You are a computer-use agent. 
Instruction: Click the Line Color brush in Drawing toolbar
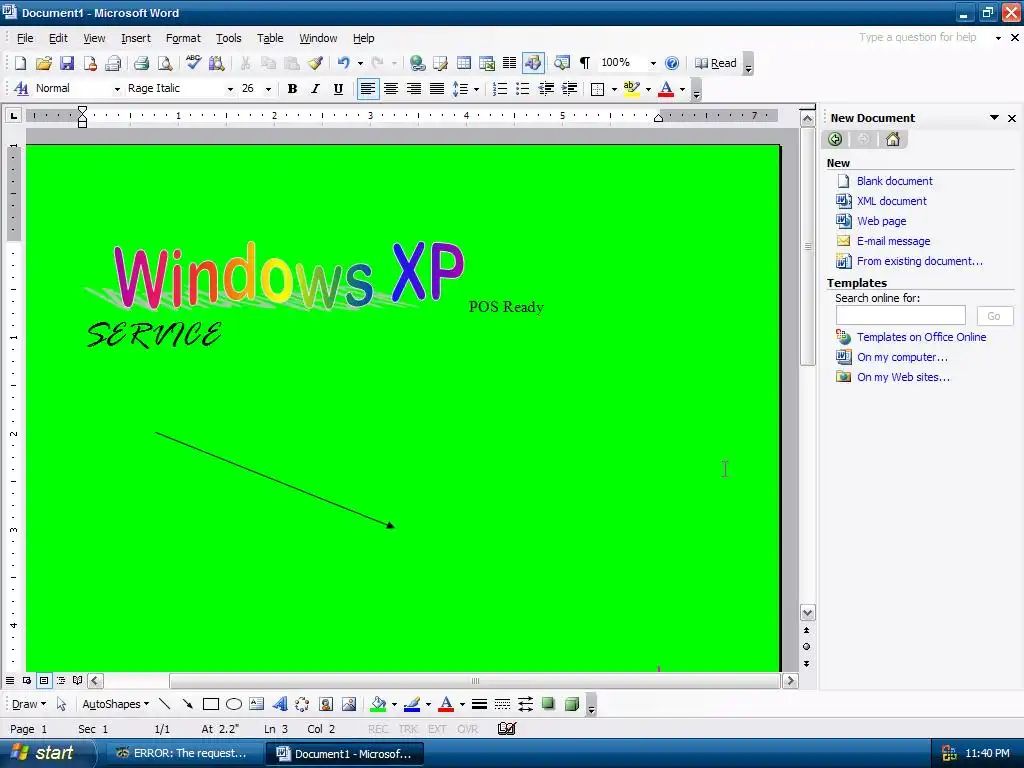point(412,704)
